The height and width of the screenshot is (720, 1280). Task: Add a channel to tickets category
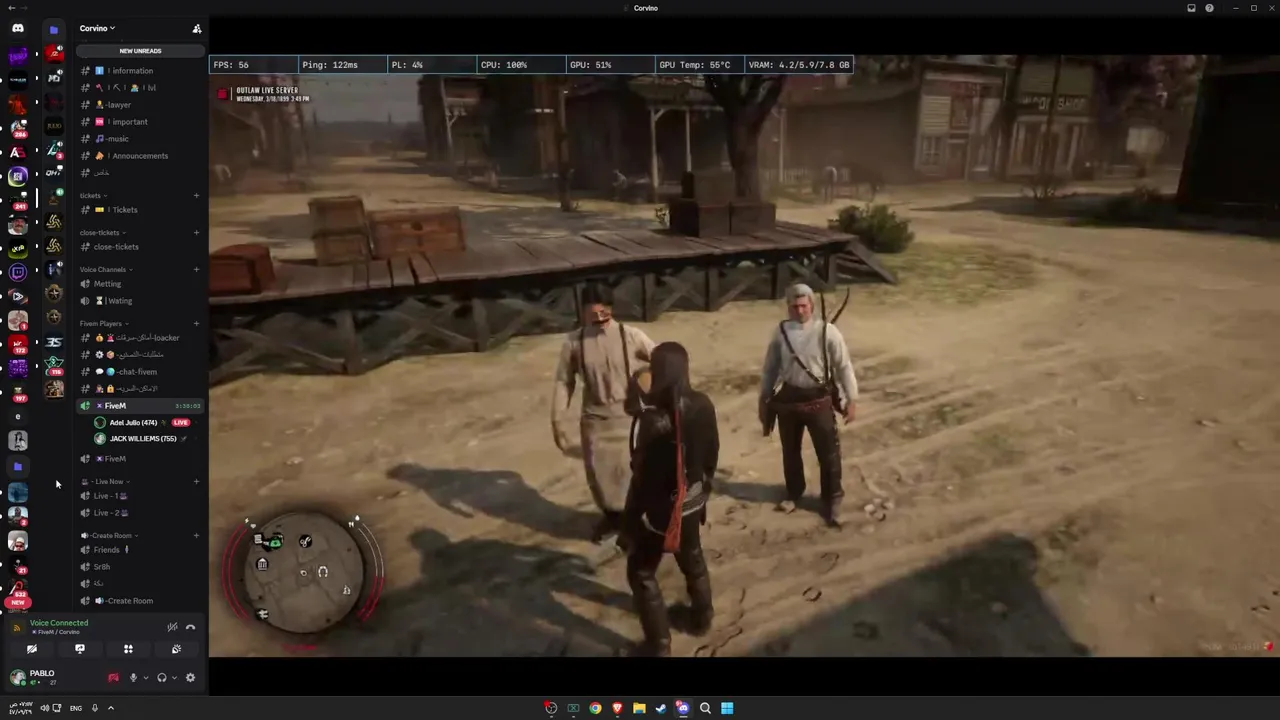[196, 196]
